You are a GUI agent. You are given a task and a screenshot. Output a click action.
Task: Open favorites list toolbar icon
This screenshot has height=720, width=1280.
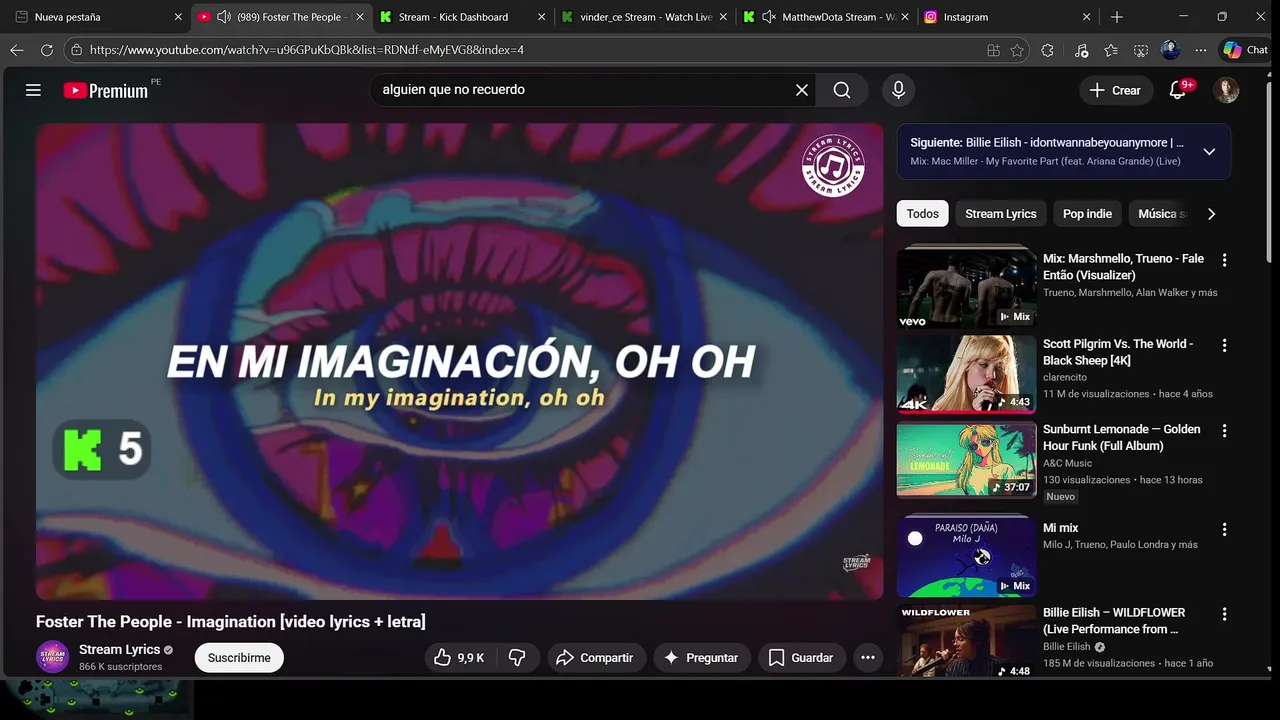tap(1111, 50)
